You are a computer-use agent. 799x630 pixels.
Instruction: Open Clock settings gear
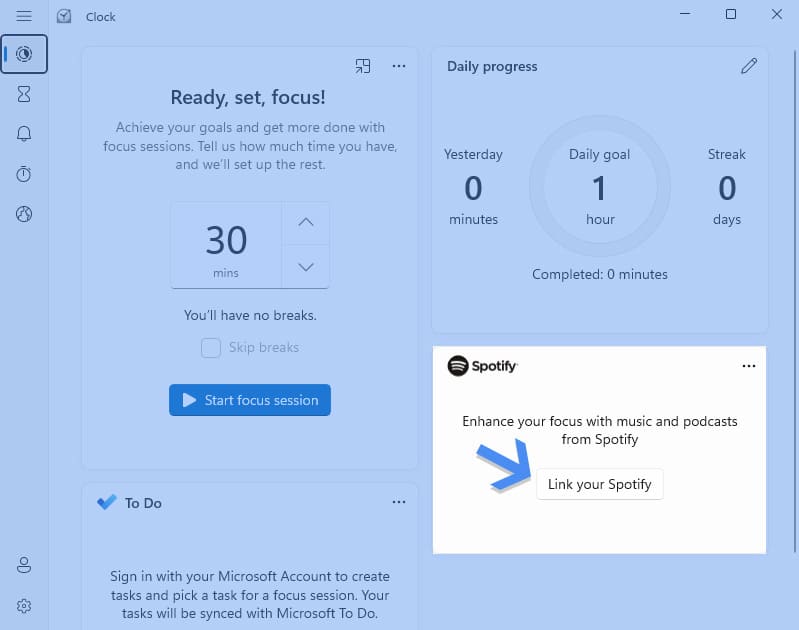pos(24,606)
